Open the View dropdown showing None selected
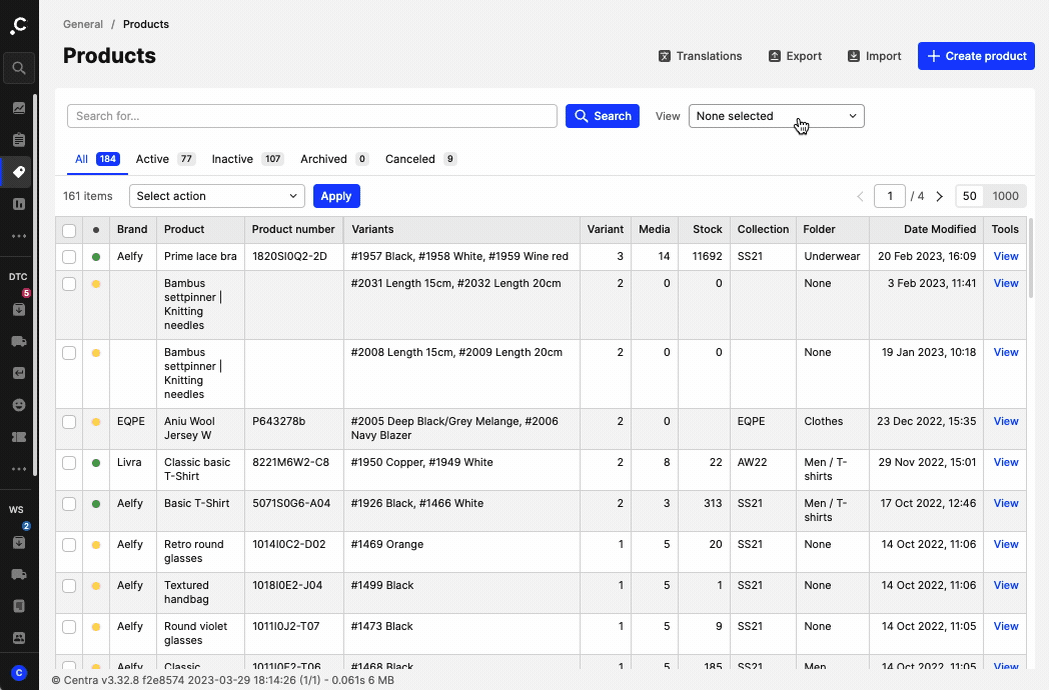The width and height of the screenshot is (1049, 690). click(x=776, y=116)
